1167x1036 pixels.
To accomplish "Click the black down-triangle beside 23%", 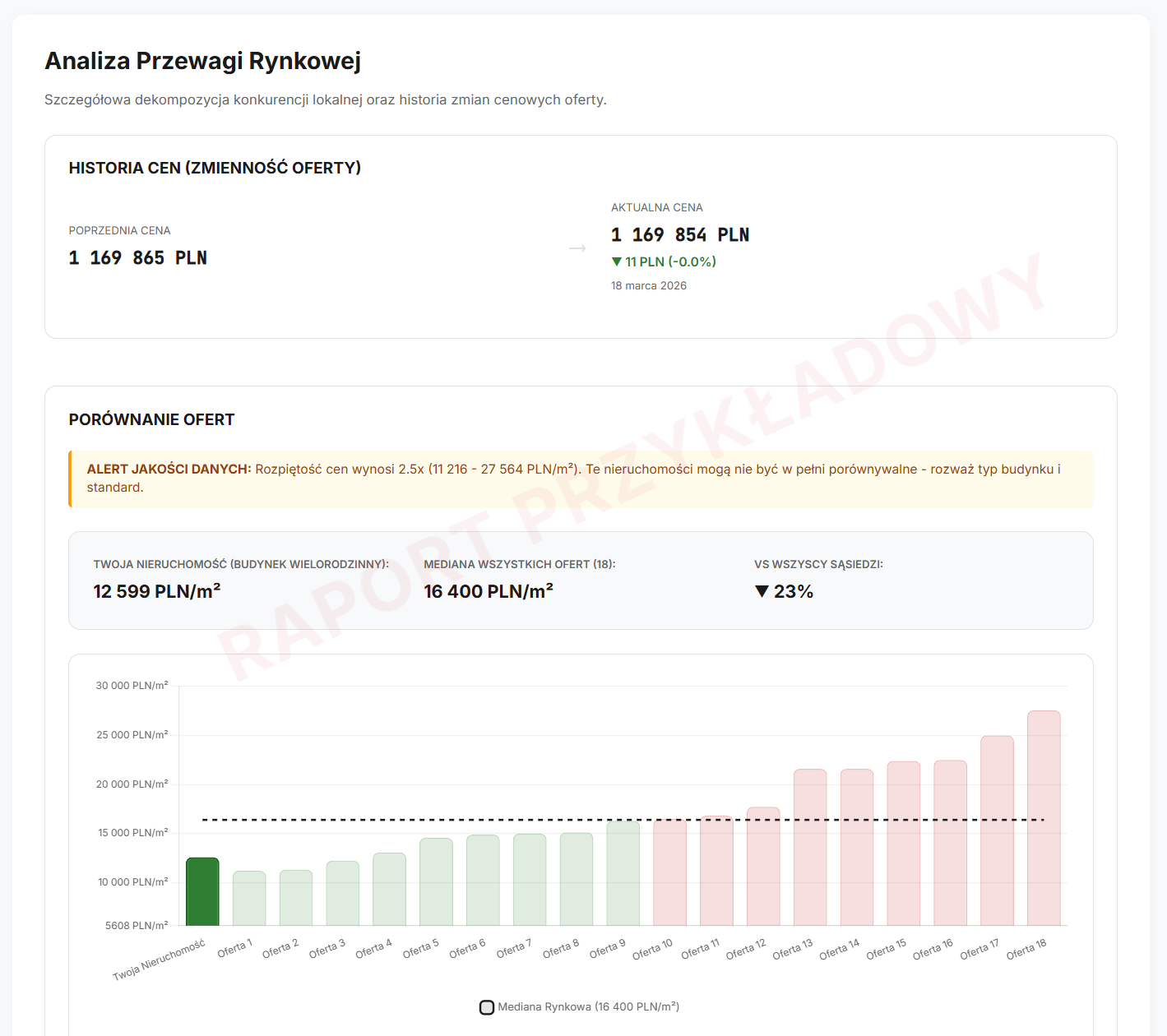I will click(762, 591).
